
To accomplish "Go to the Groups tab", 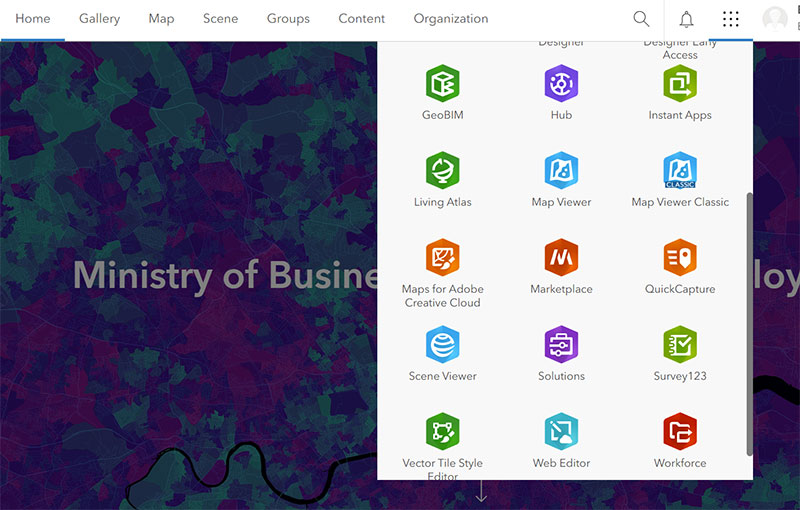I will 288,19.
